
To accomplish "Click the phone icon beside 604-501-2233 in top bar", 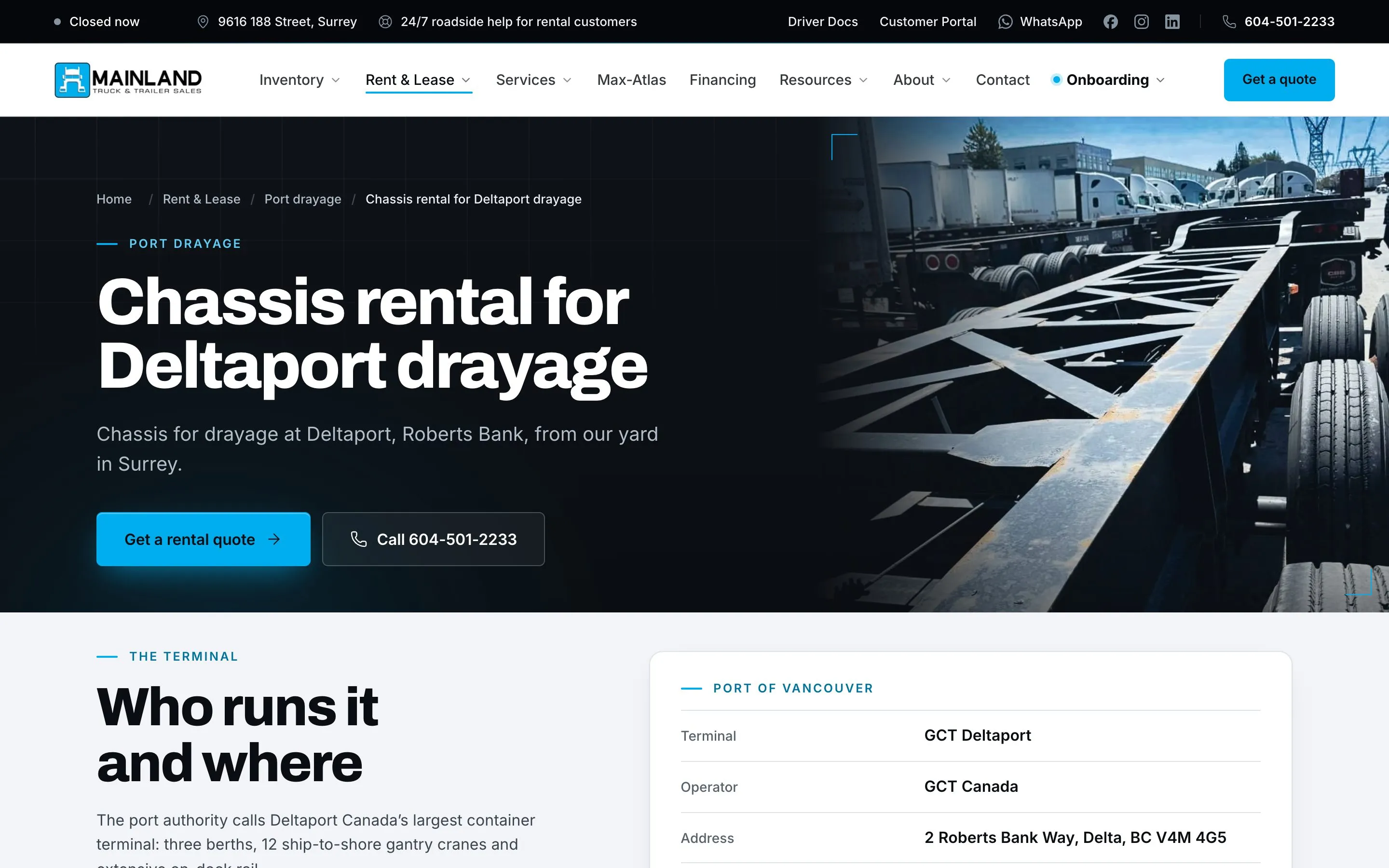I will (x=1229, y=22).
